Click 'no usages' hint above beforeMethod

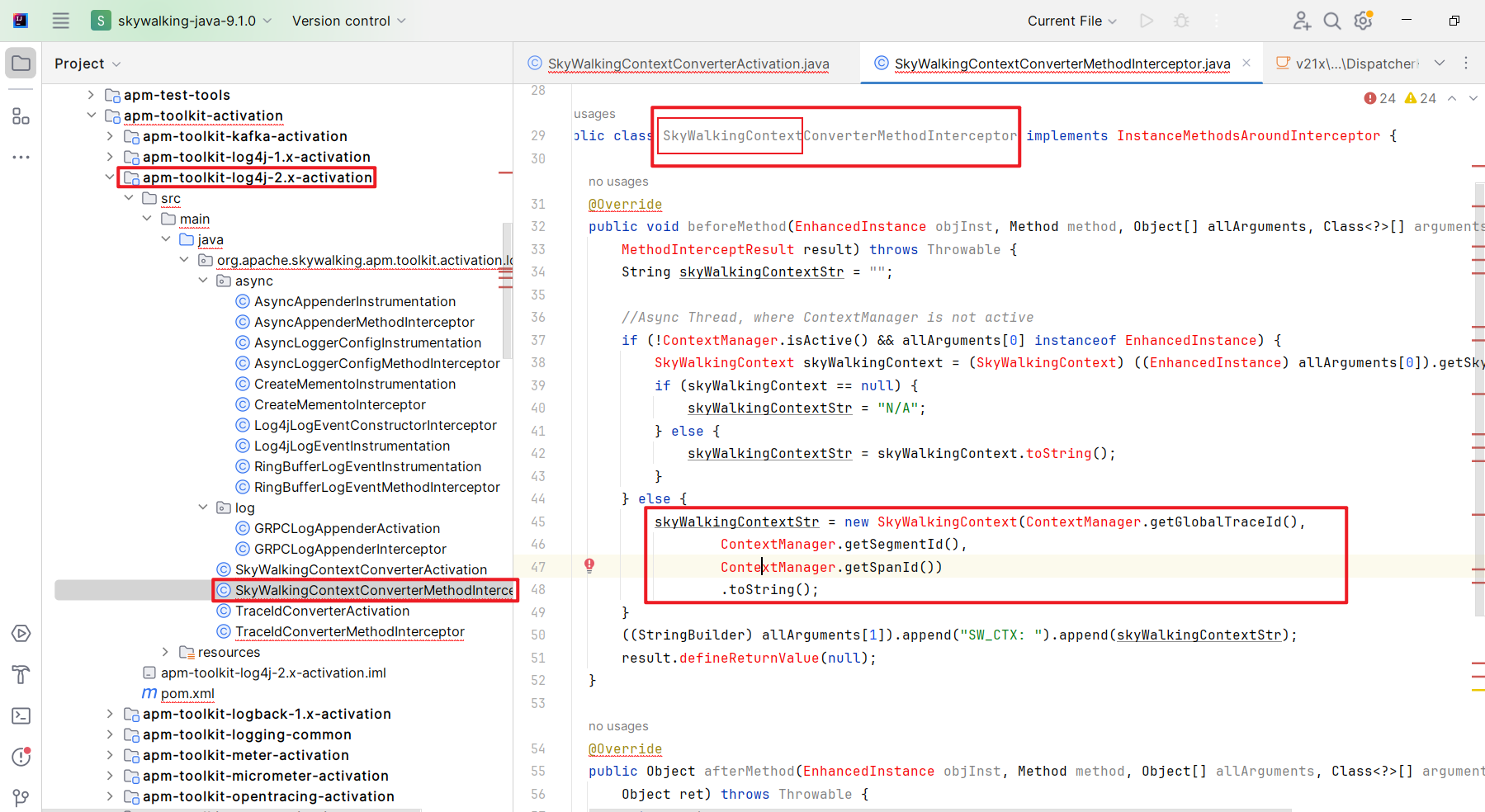point(618,182)
